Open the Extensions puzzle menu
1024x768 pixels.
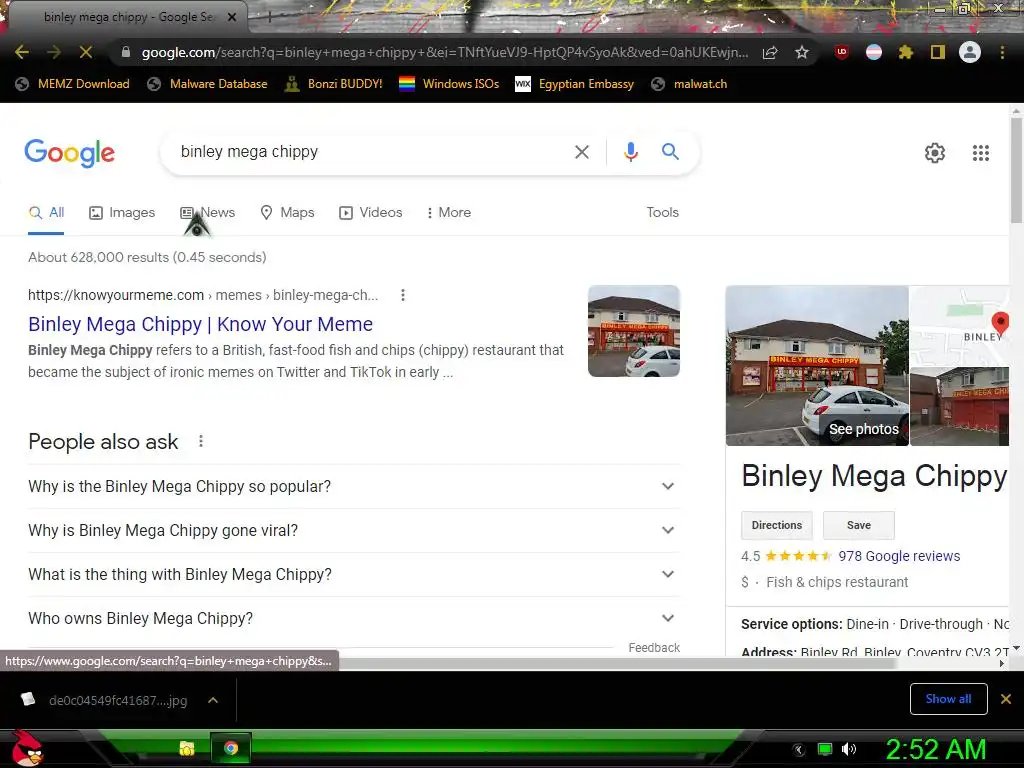906,52
